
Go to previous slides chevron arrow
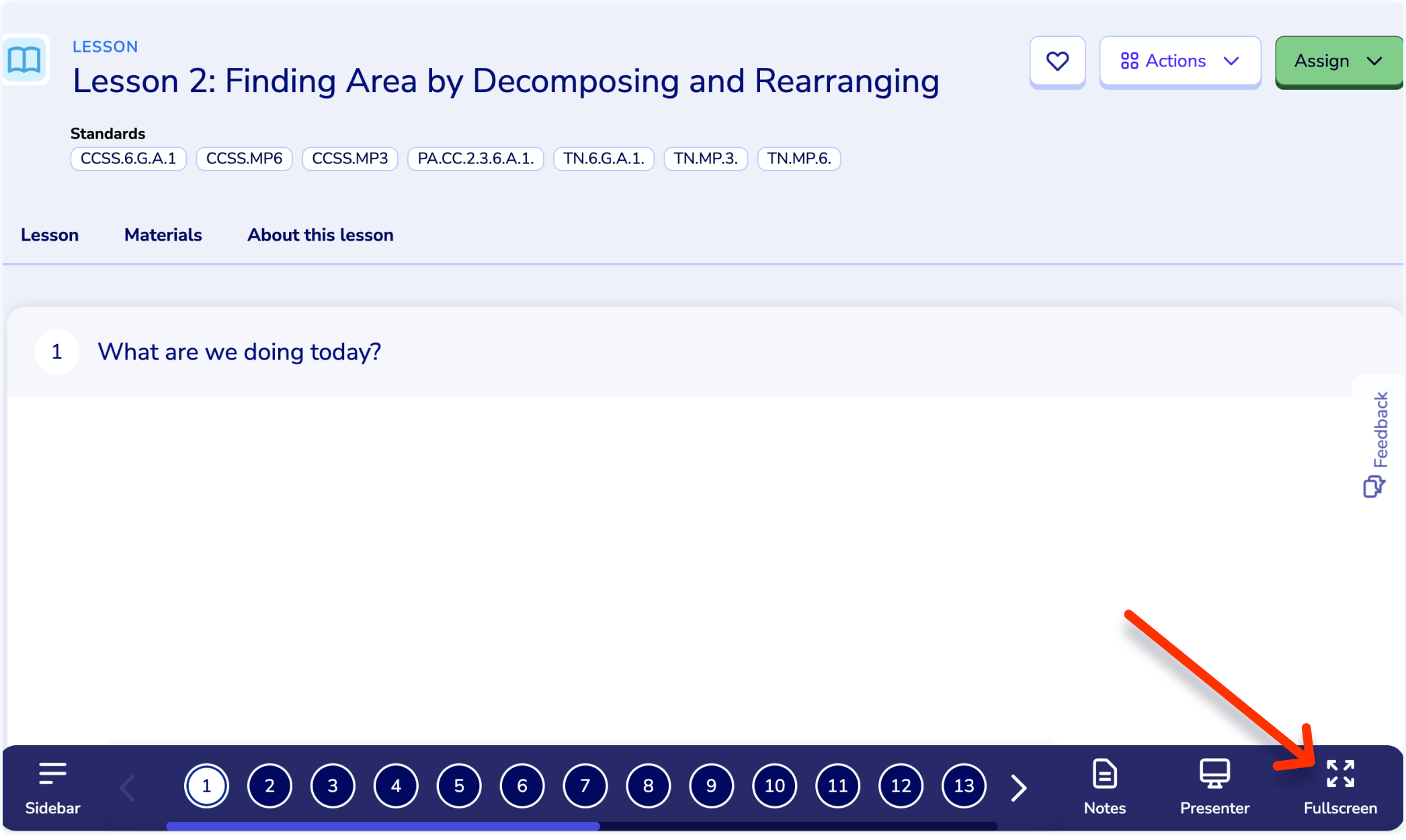(x=127, y=788)
